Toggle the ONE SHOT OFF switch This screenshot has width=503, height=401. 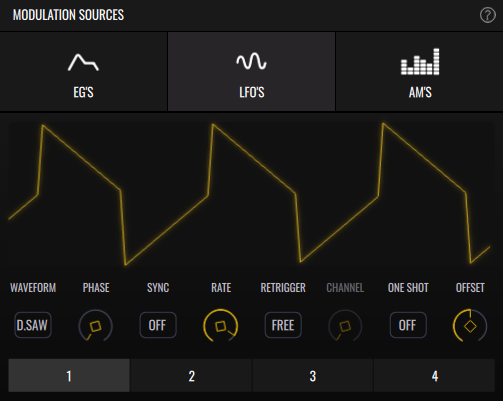pos(408,325)
